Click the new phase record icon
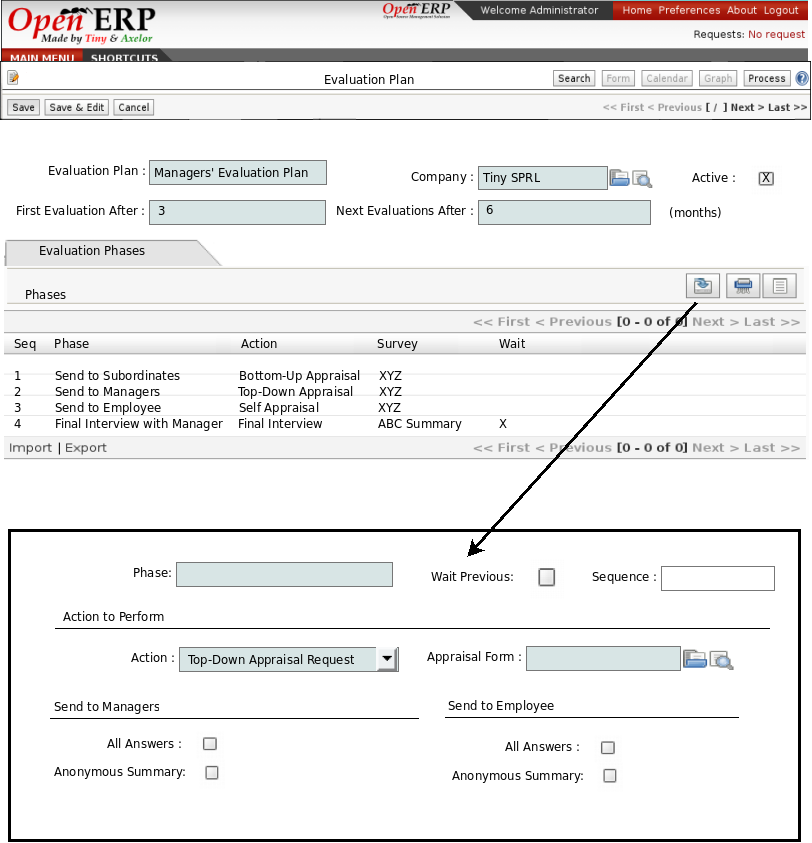 (x=703, y=286)
